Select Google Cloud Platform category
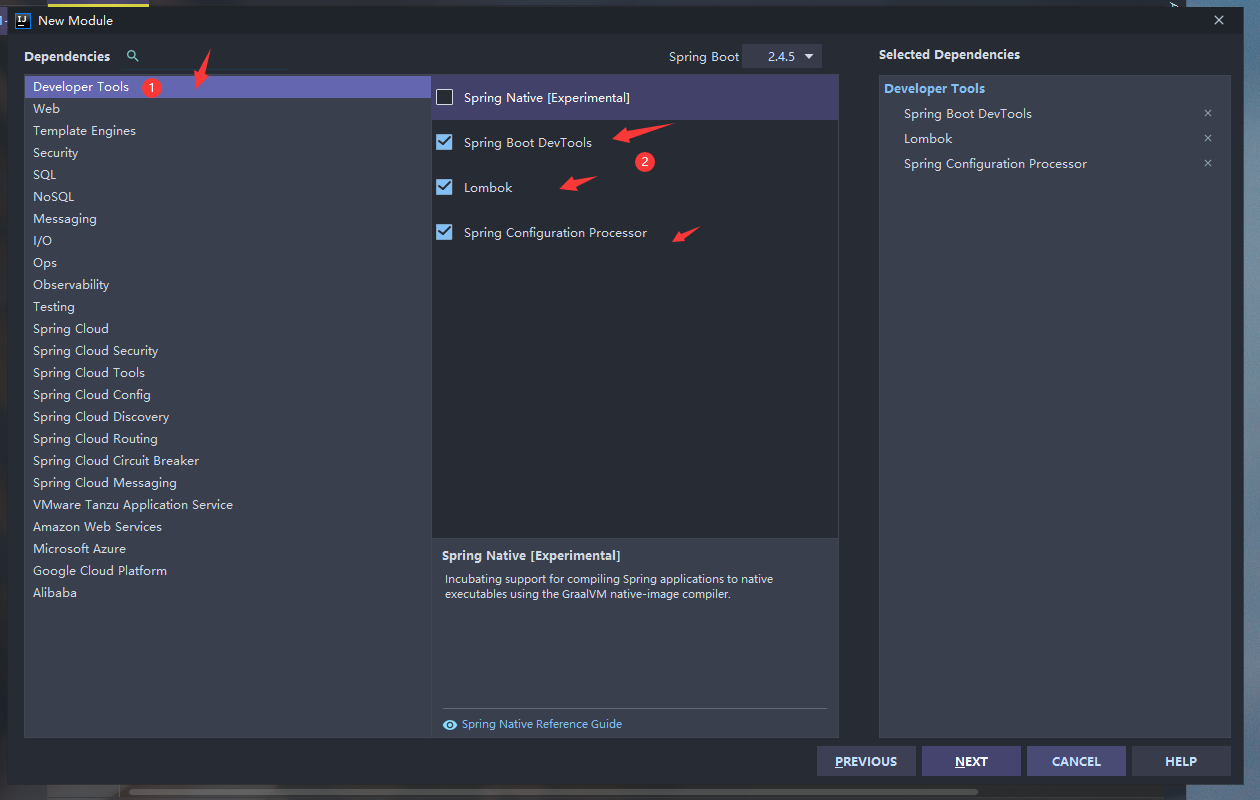This screenshot has width=1260, height=800. coord(228,571)
